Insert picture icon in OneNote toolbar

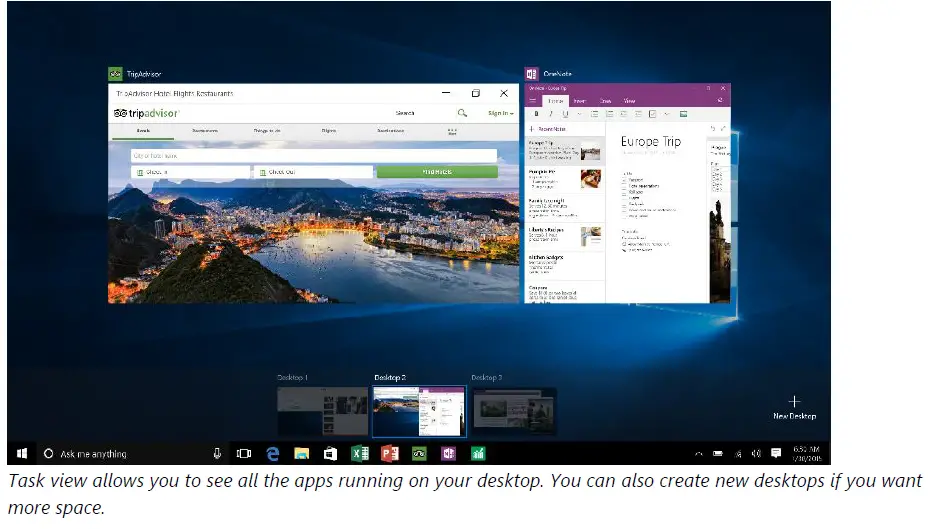(x=683, y=114)
